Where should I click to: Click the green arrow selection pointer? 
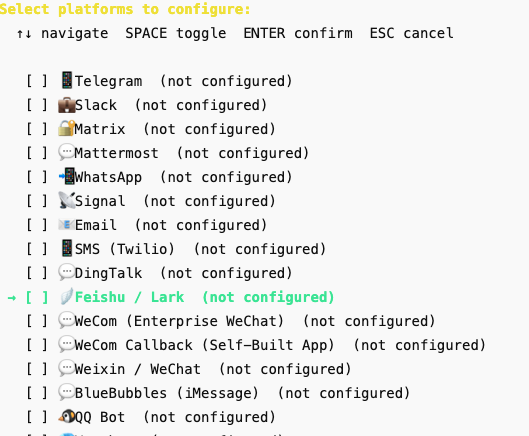coord(12,298)
